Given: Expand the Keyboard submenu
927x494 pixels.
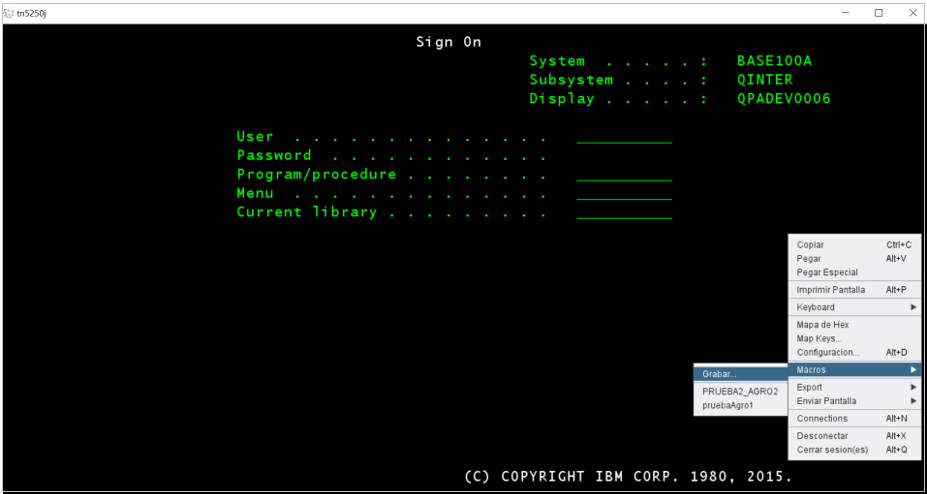Looking at the screenshot, I should pyautogui.click(x=816, y=308).
